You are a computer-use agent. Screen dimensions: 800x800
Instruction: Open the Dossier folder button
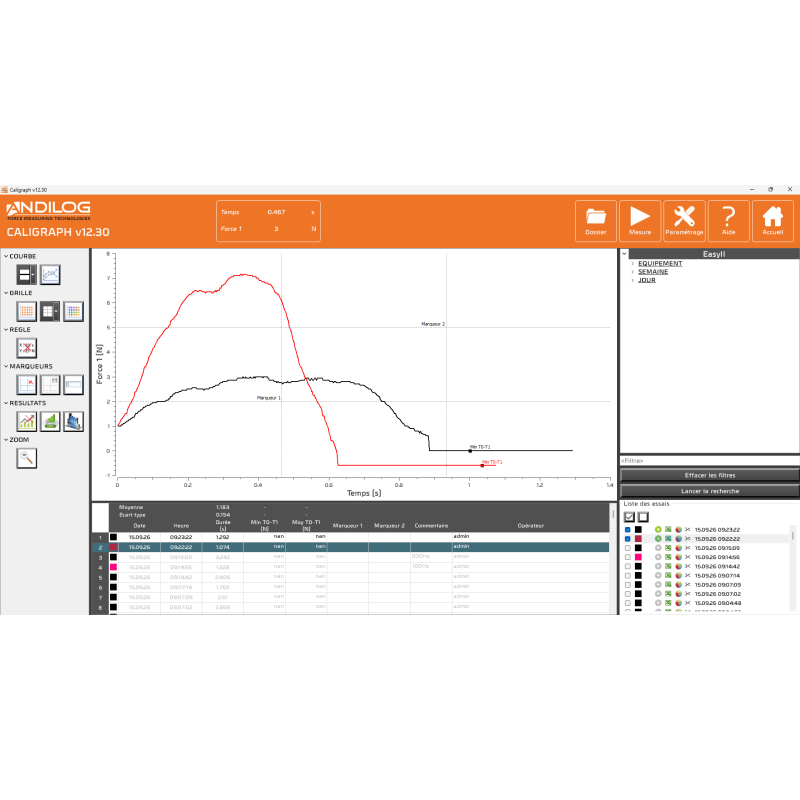pos(595,221)
